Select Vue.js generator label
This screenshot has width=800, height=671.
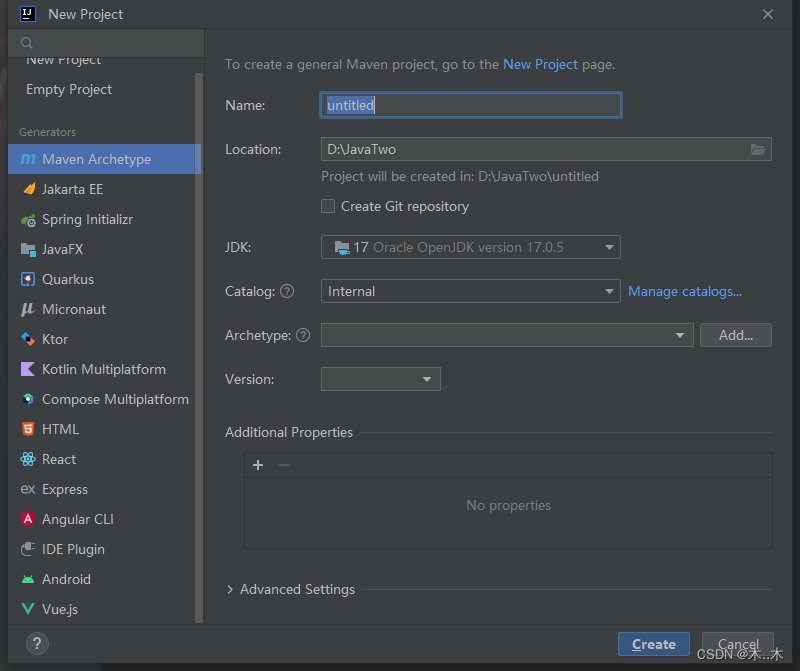coord(60,609)
